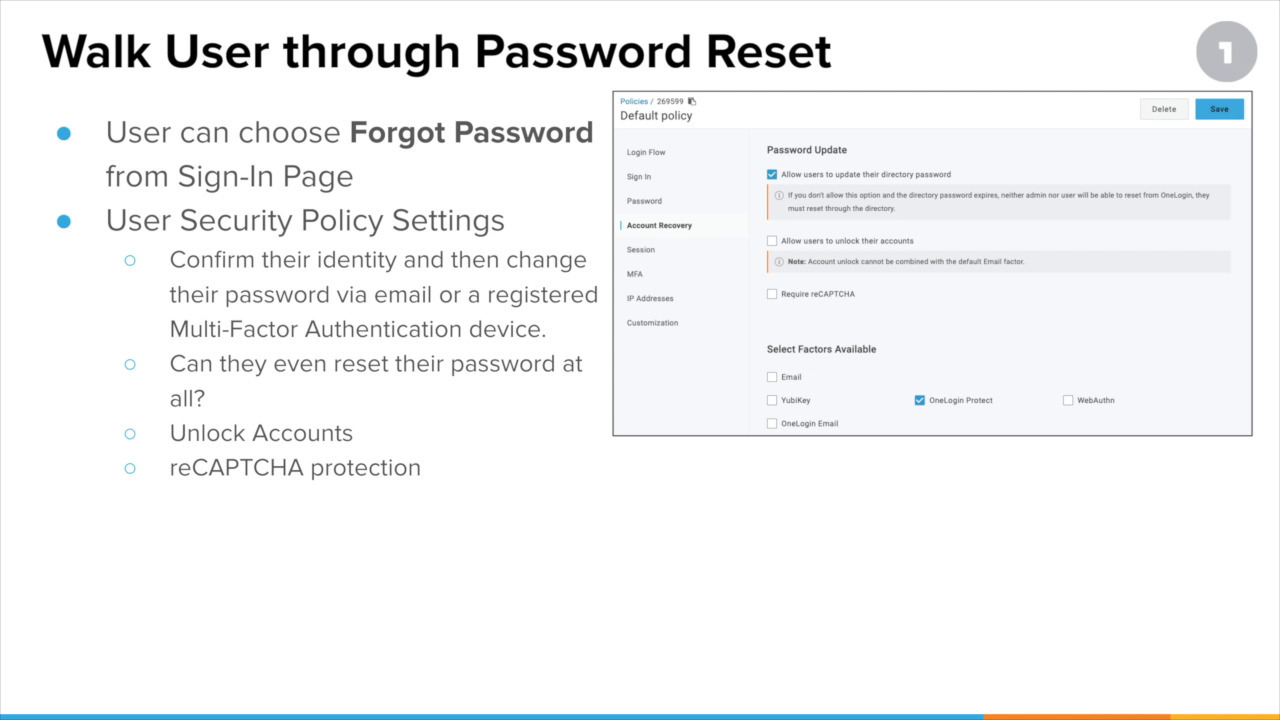
Task: Enable the Email factor checkbox
Action: (772, 377)
